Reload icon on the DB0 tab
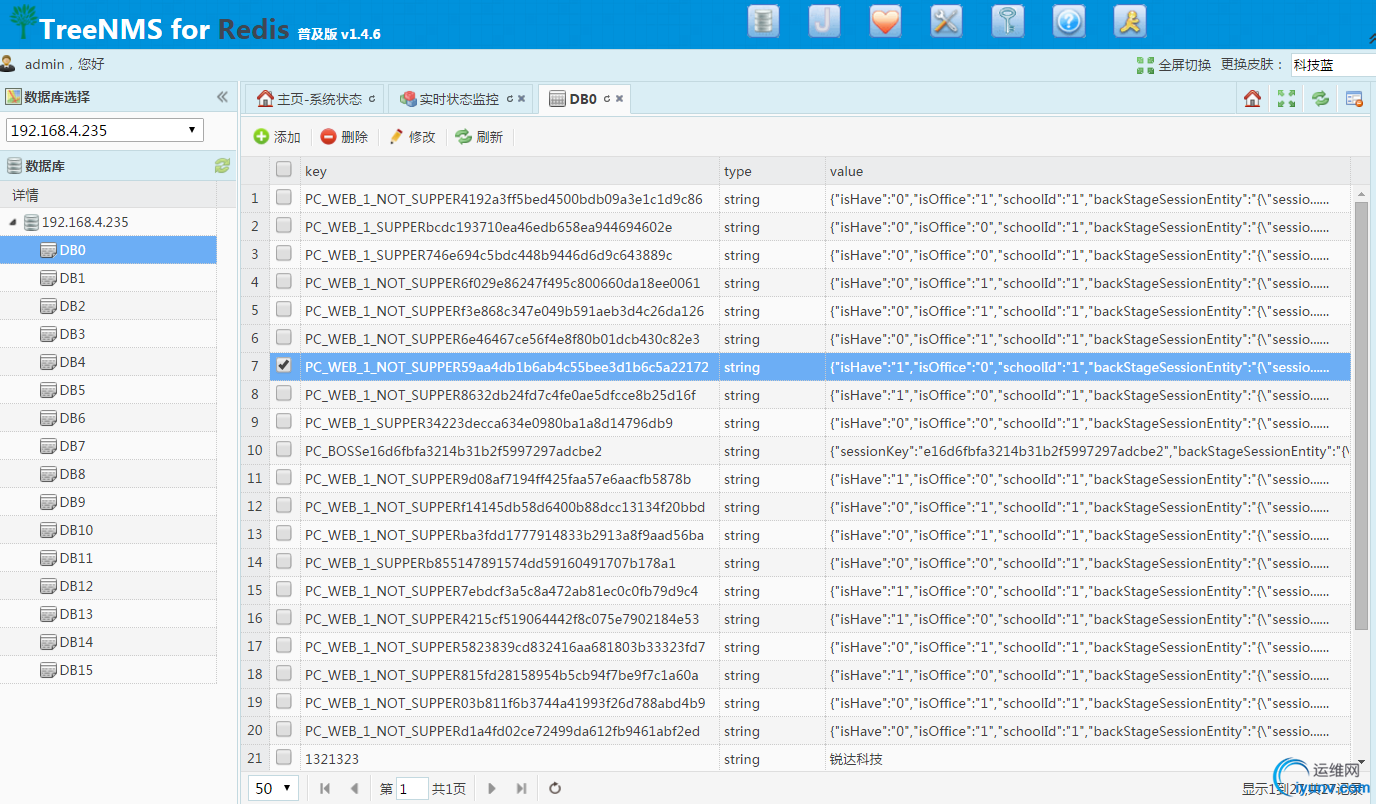 [606, 99]
